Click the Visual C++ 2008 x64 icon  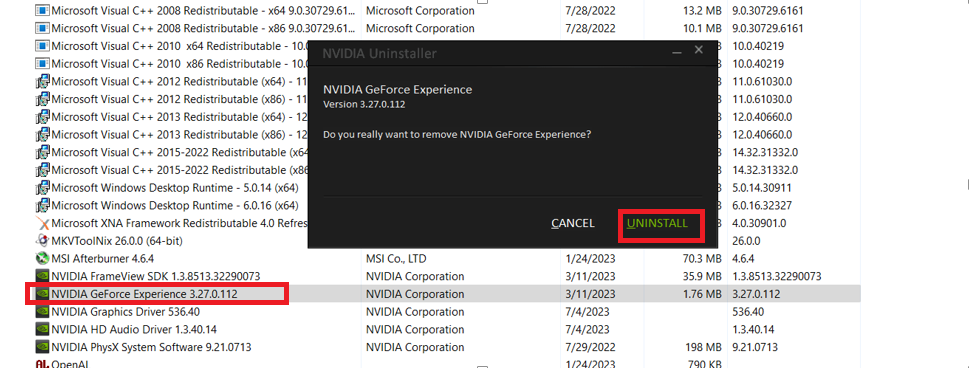pyautogui.click(x=43, y=11)
